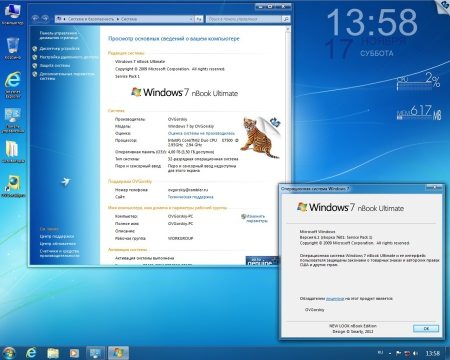This screenshot has width=450, height=360.
Task: Click the tiger OEM logo image
Action: (260, 137)
